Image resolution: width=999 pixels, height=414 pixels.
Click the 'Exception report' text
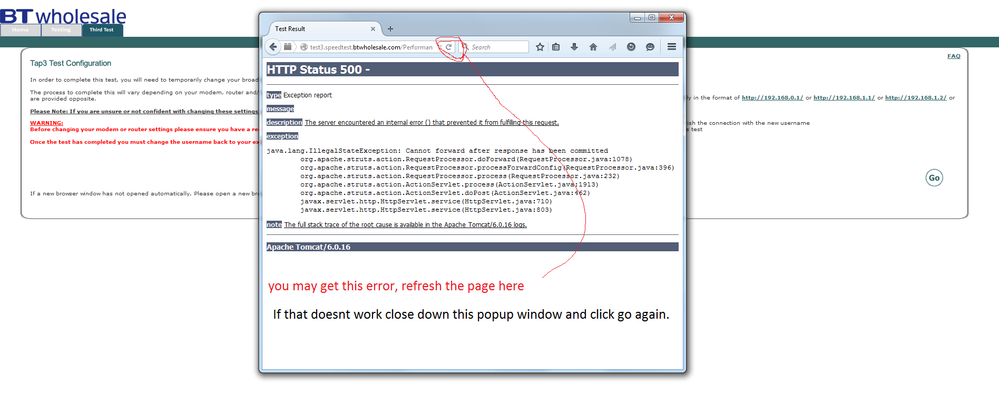coord(308,95)
